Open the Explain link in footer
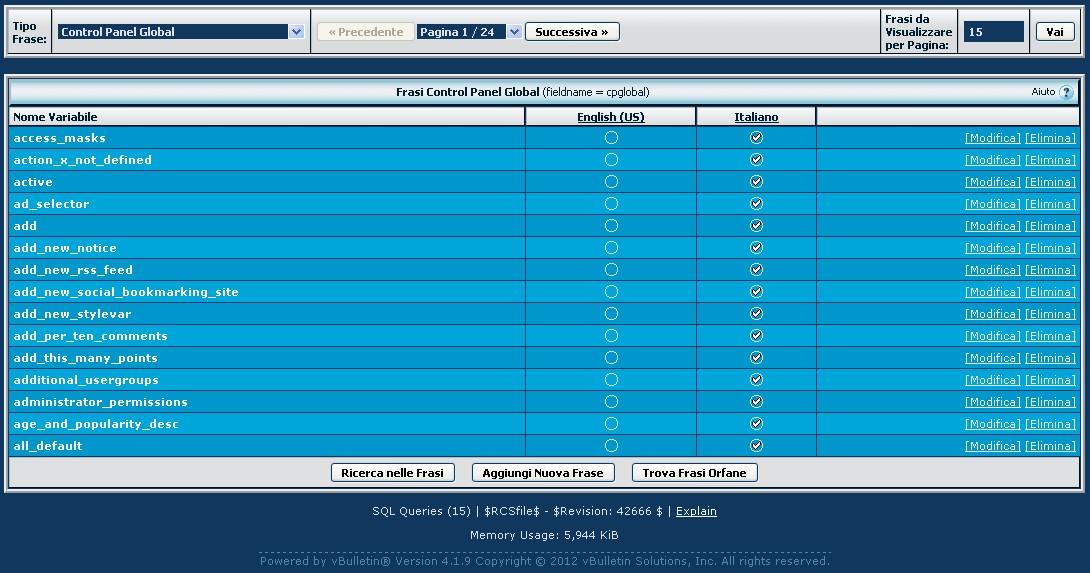Image resolution: width=1090 pixels, height=573 pixels. coord(696,511)
